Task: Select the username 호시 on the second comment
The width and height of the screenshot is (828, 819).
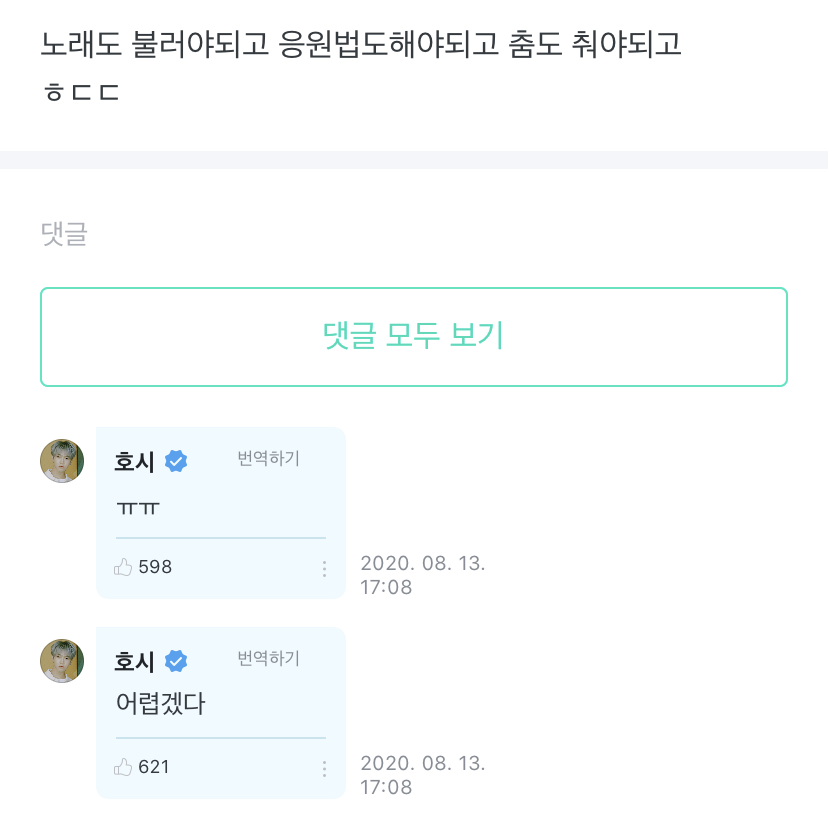Action: point(135,661)
